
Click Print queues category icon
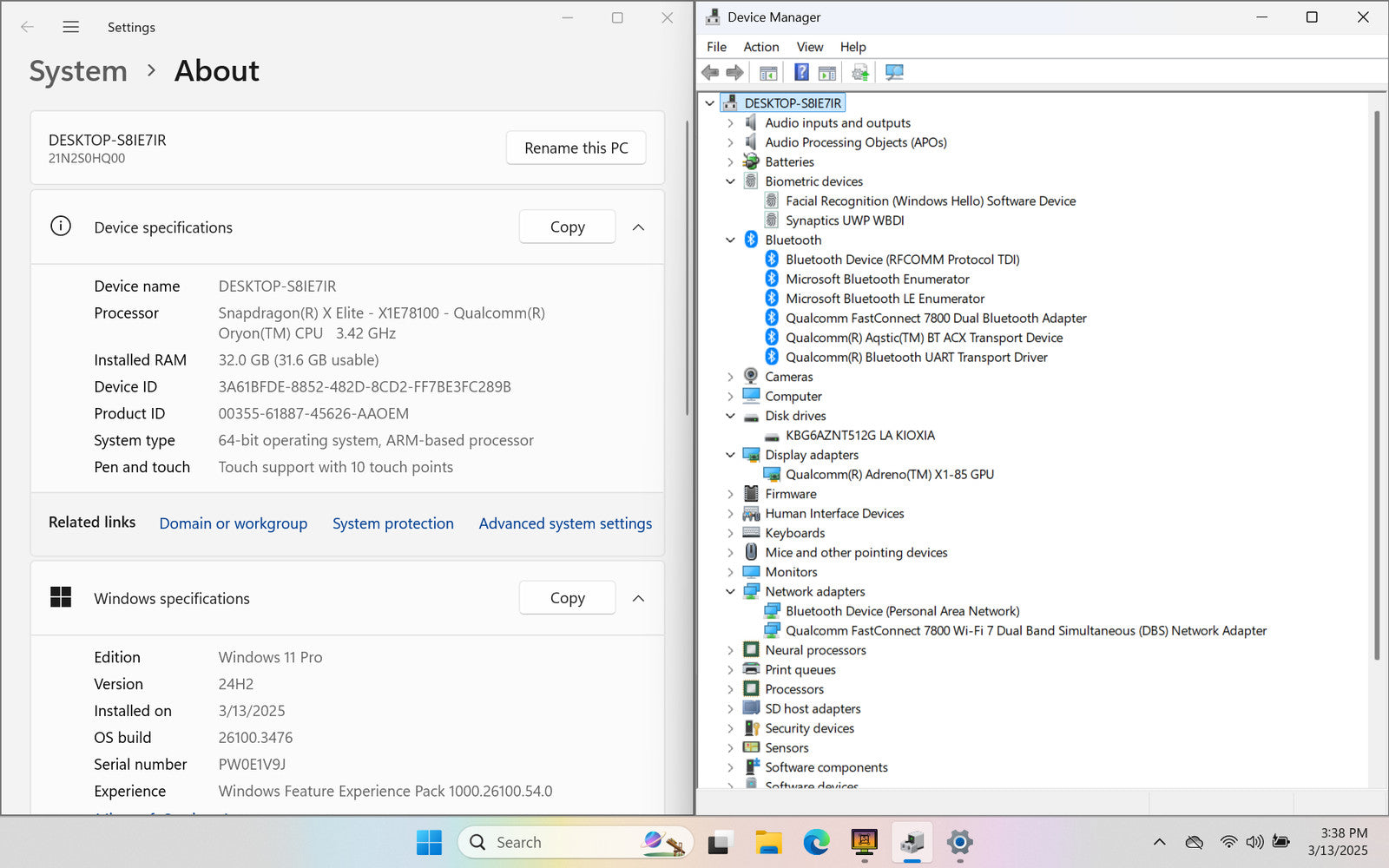pos(751,669)
